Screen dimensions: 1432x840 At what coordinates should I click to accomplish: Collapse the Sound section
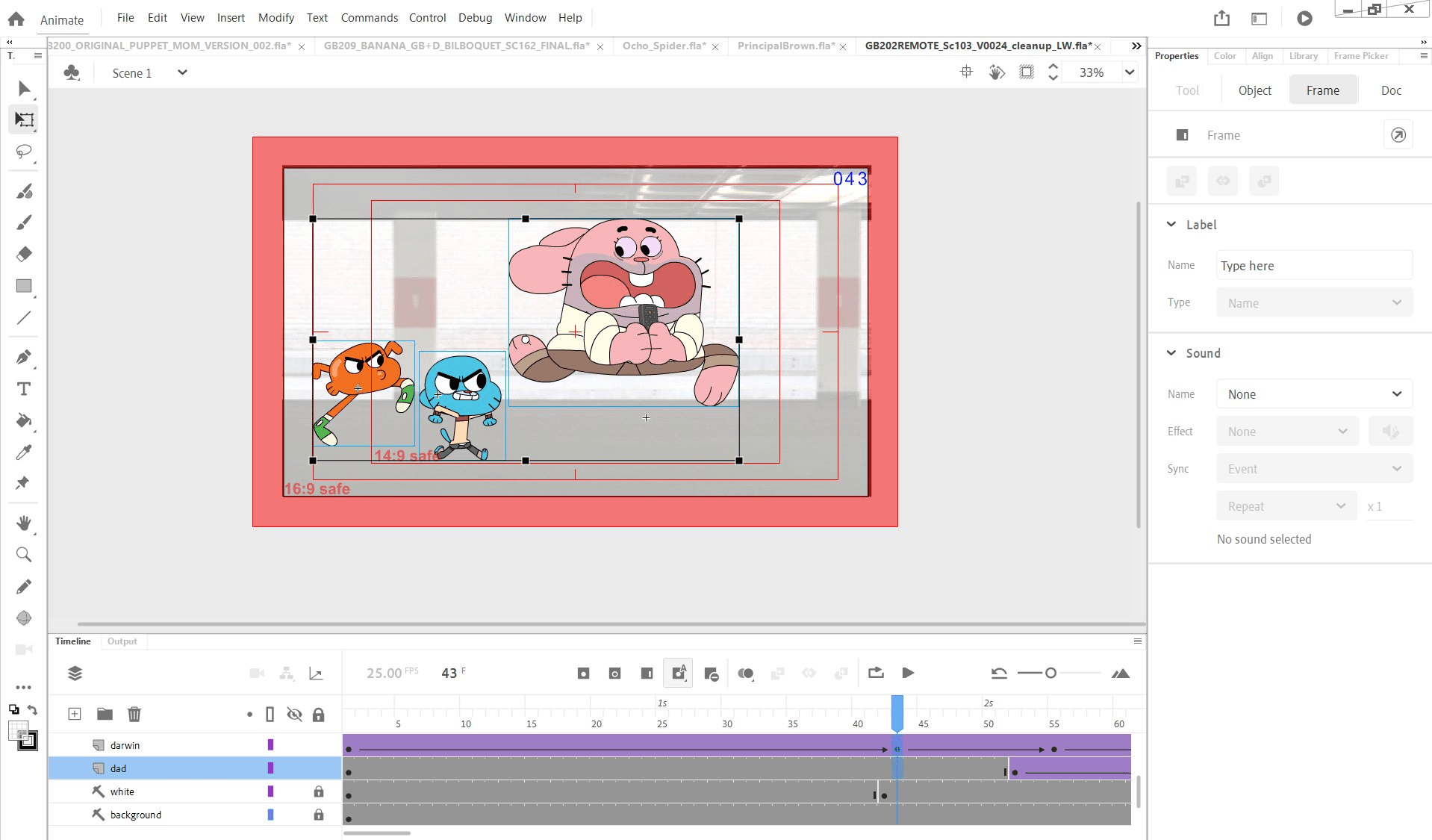click(1171, 352)
